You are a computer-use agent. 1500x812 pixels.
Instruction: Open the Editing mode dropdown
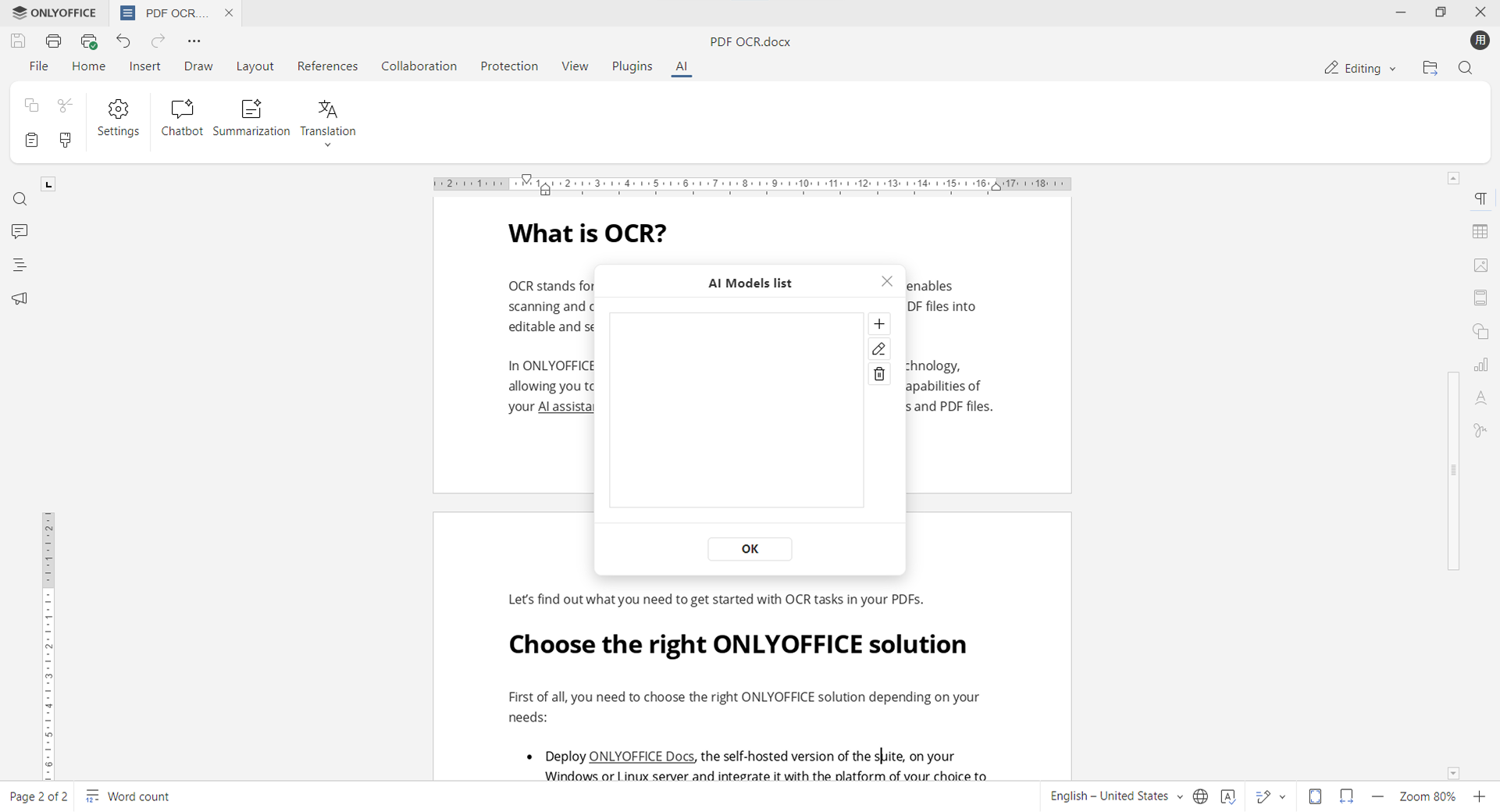(x=1360, y=69)
